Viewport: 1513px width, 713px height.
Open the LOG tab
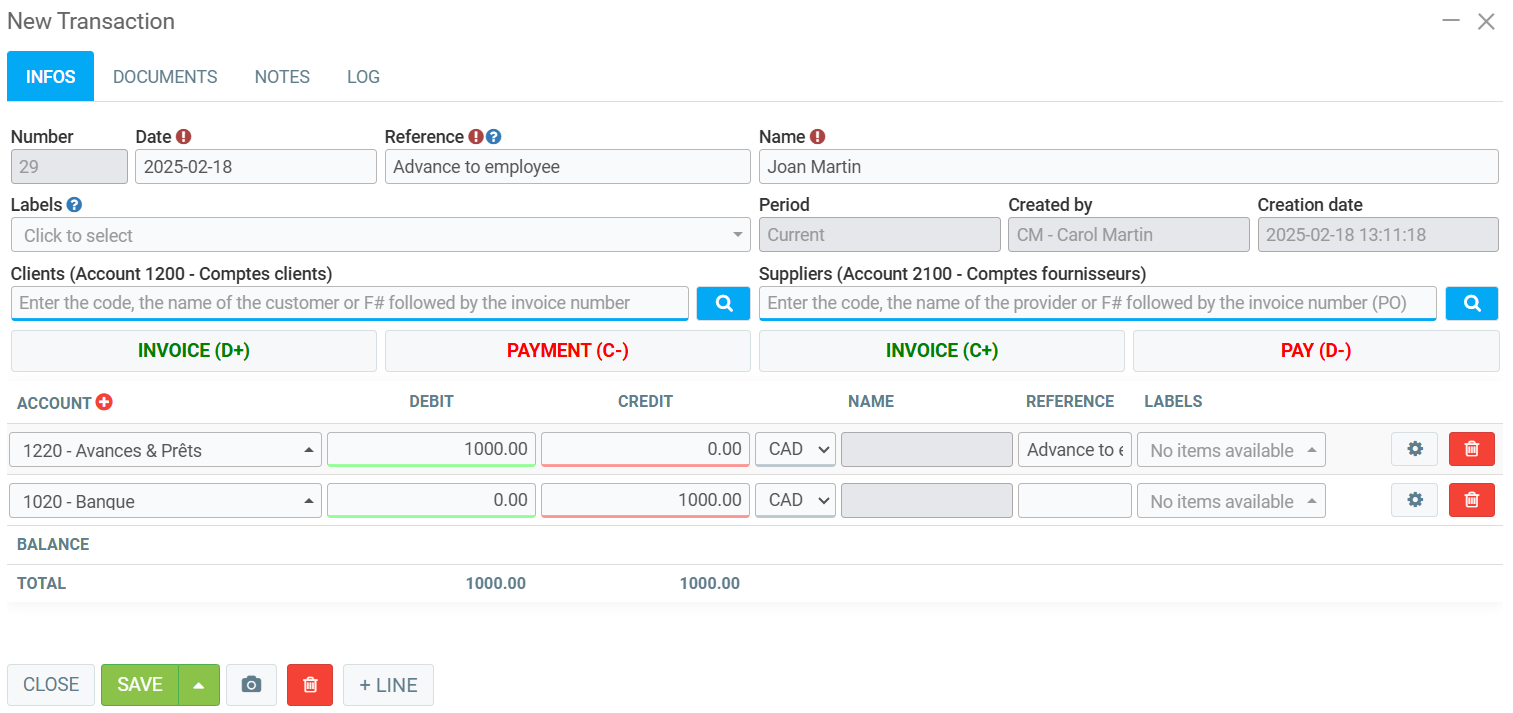click(363, 77)
